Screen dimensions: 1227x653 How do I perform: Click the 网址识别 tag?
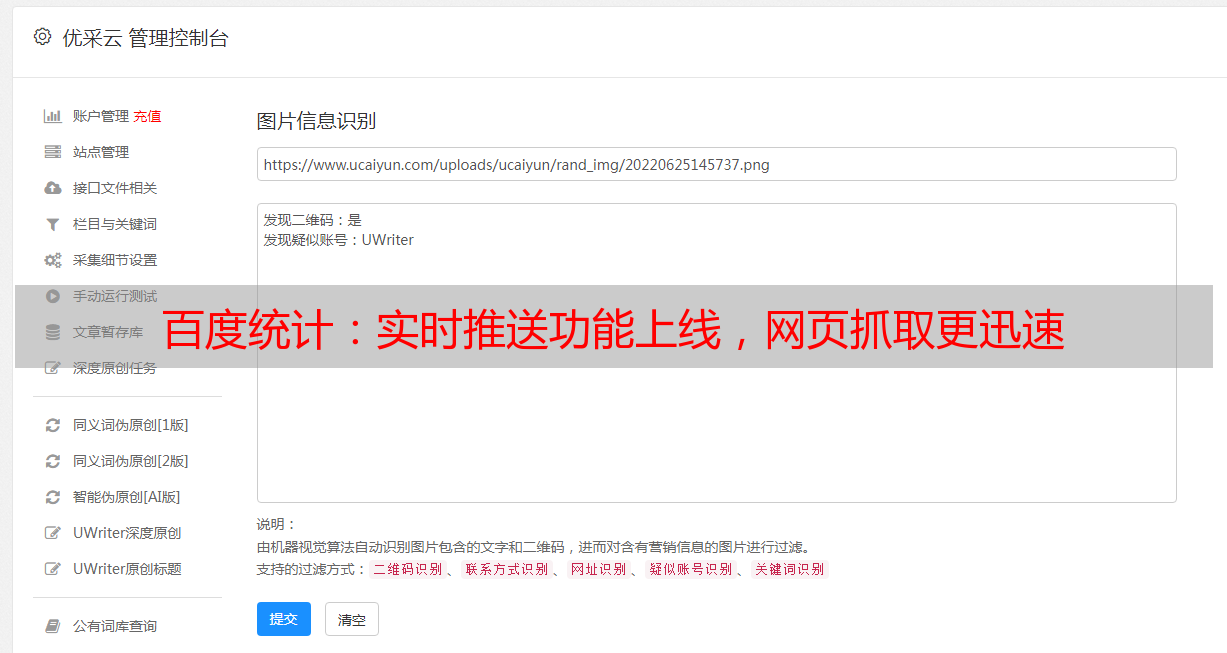[598, 569]
